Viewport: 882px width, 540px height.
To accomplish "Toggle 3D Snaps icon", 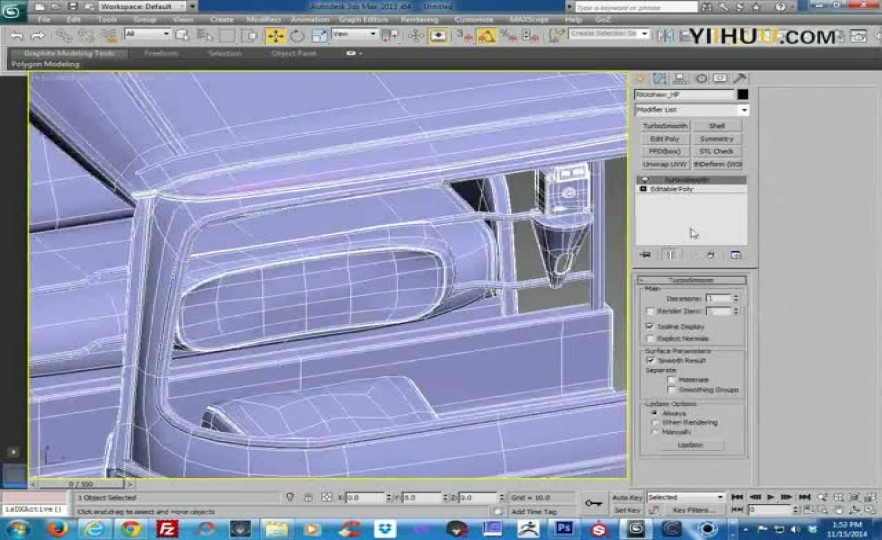I will pos(464,36).
